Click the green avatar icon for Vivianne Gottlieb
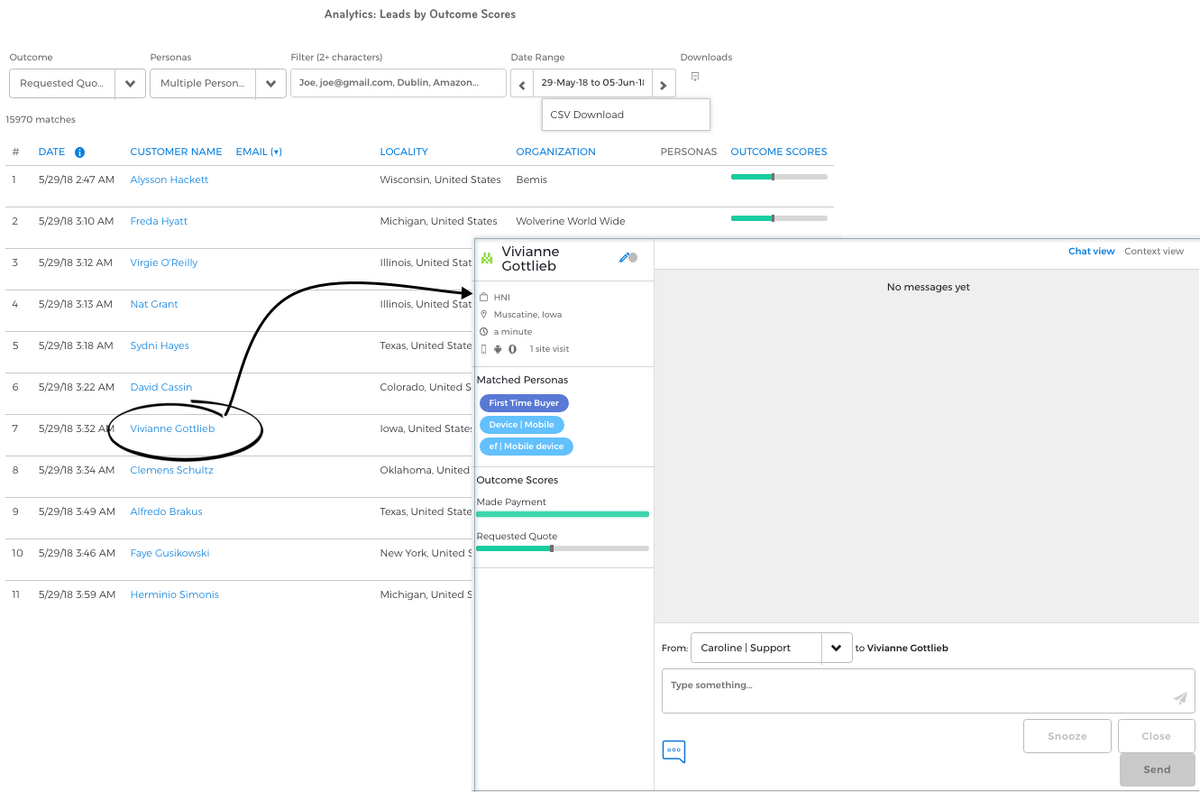1200x792 pixels. pos(487,259)
